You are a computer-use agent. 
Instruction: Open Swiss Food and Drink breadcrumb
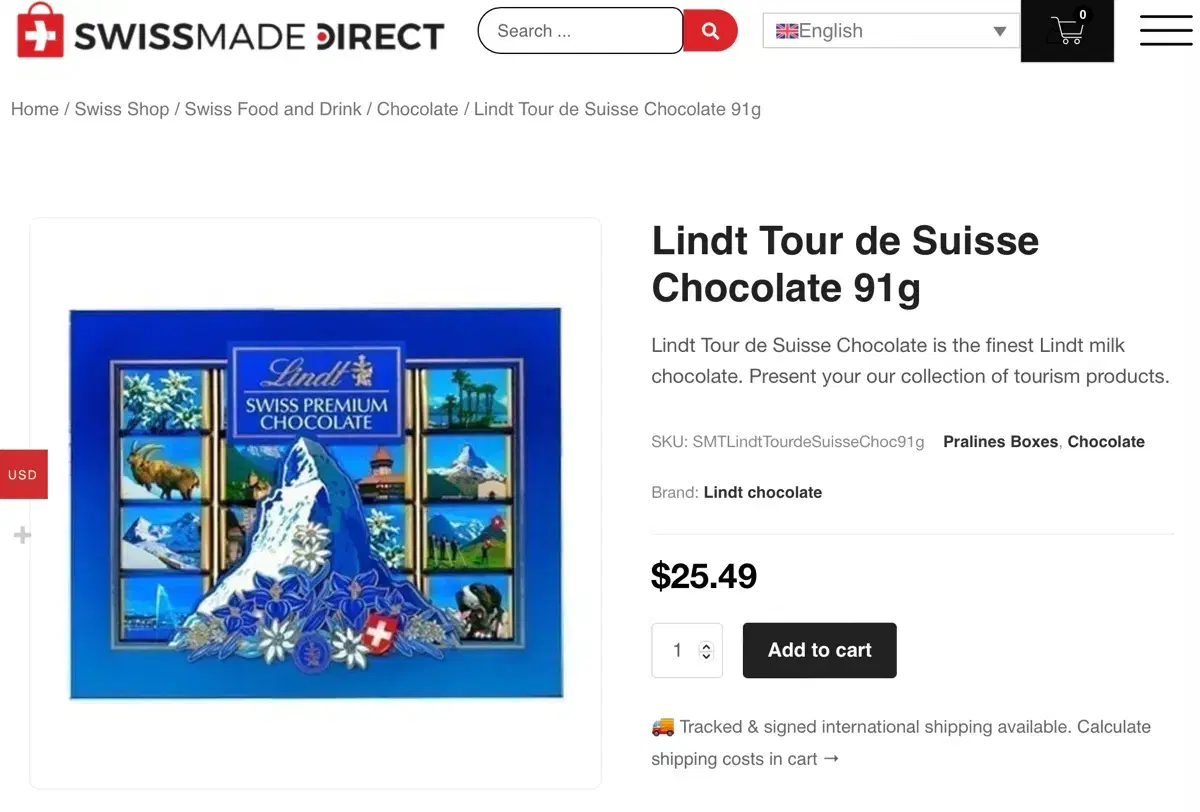(273, 109)
